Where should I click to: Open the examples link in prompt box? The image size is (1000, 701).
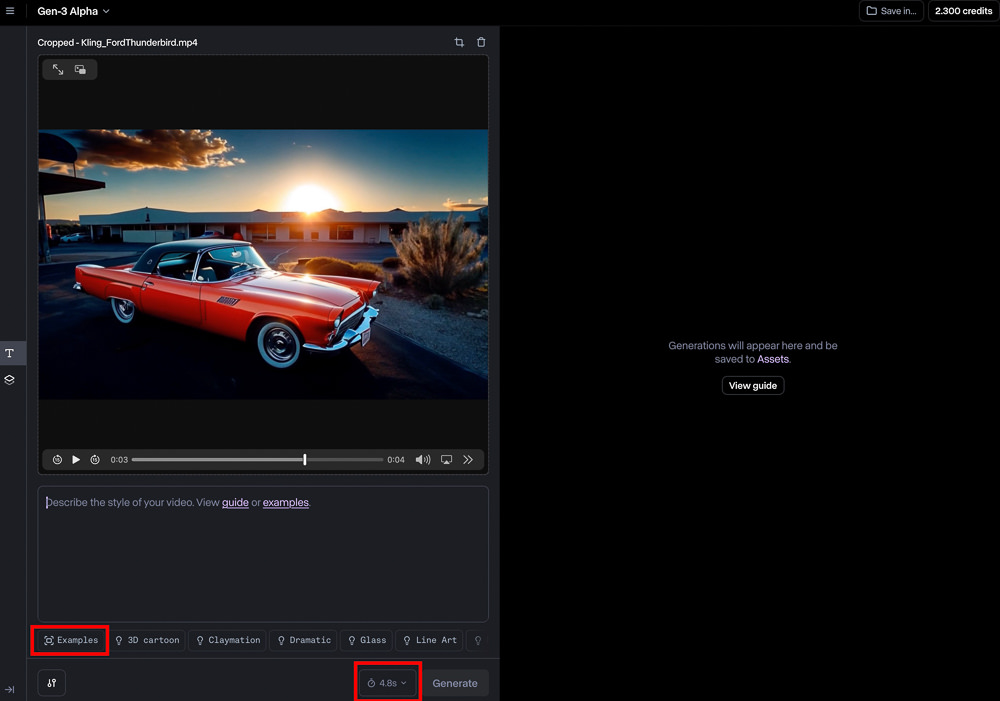(x=285, y=502)
